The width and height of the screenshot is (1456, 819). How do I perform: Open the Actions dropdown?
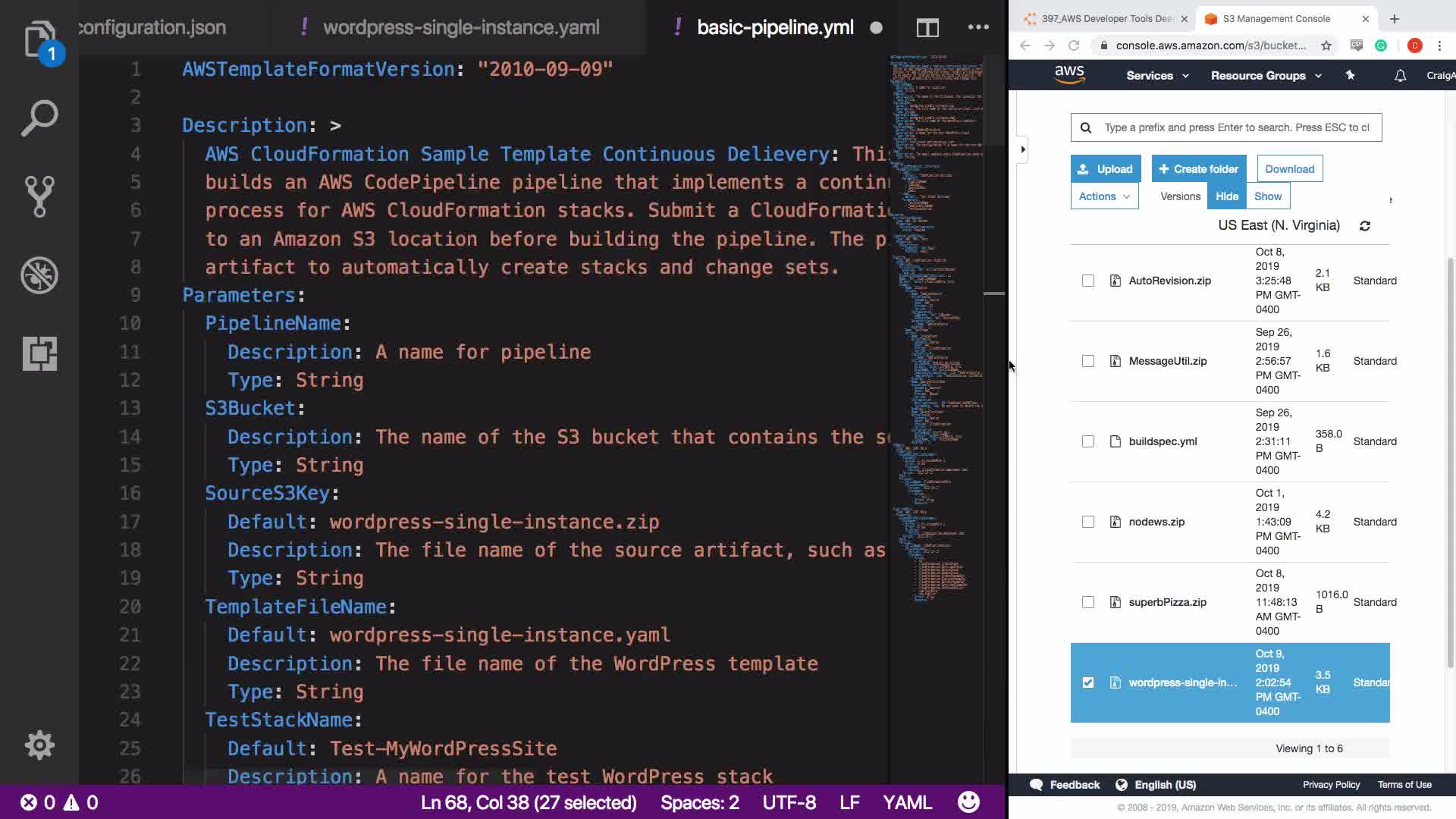(1104, 196)
